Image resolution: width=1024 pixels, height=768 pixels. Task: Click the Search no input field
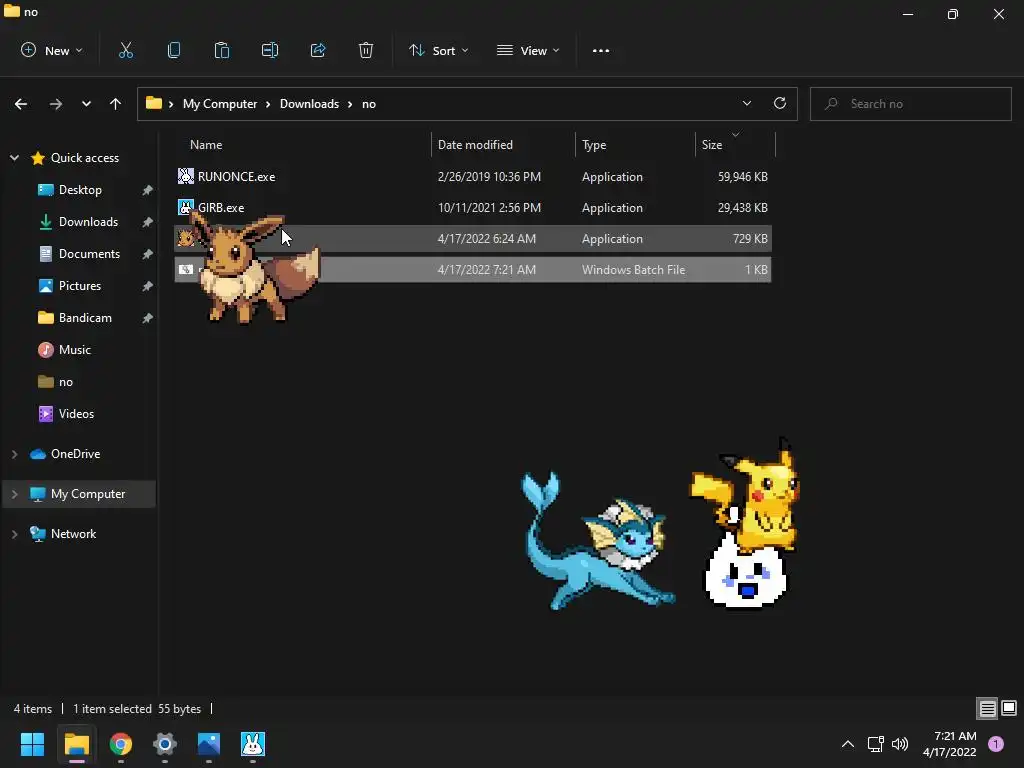click(910, 104)
